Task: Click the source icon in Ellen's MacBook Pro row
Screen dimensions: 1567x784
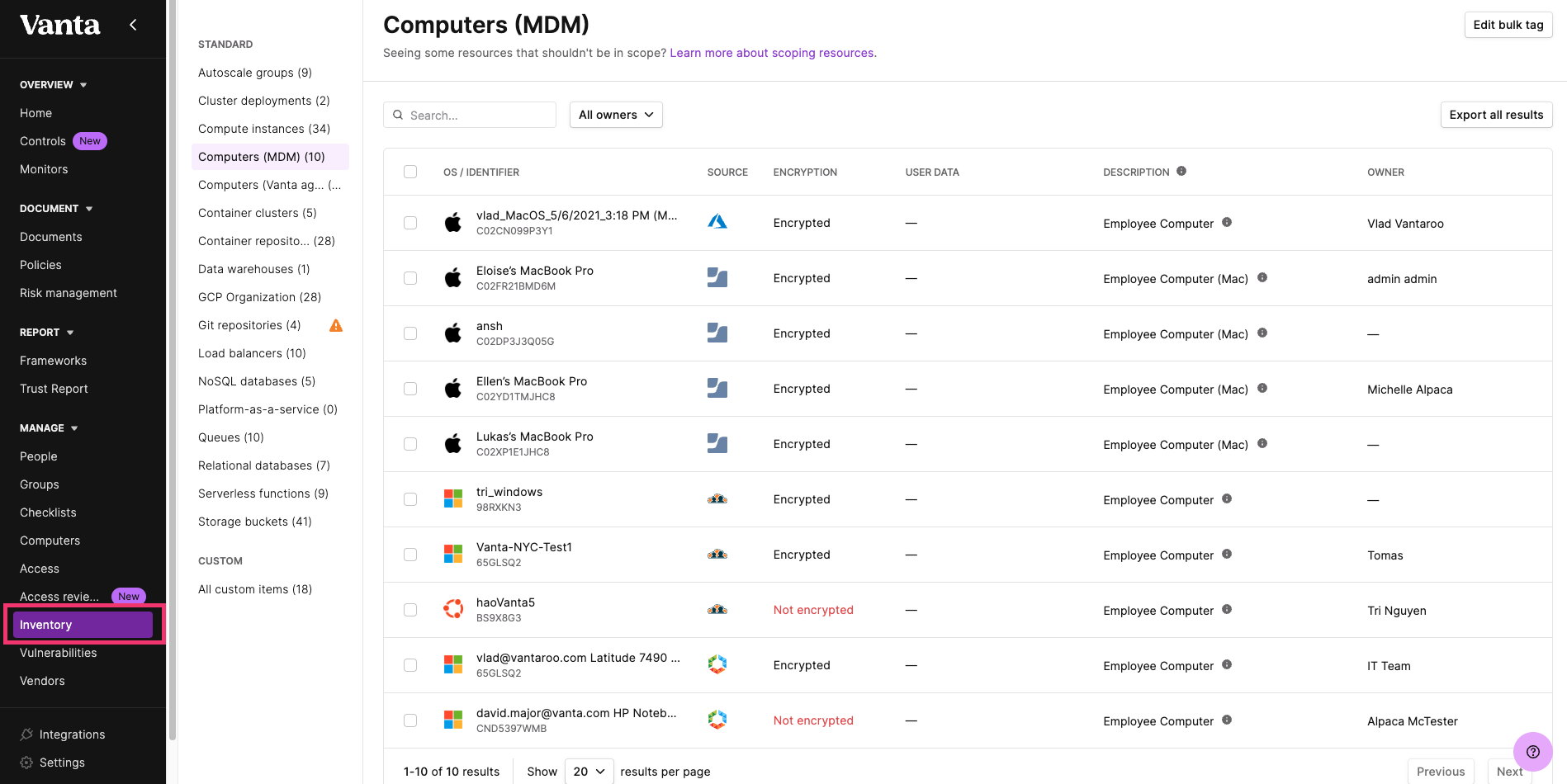Action: tap(717, 389)
